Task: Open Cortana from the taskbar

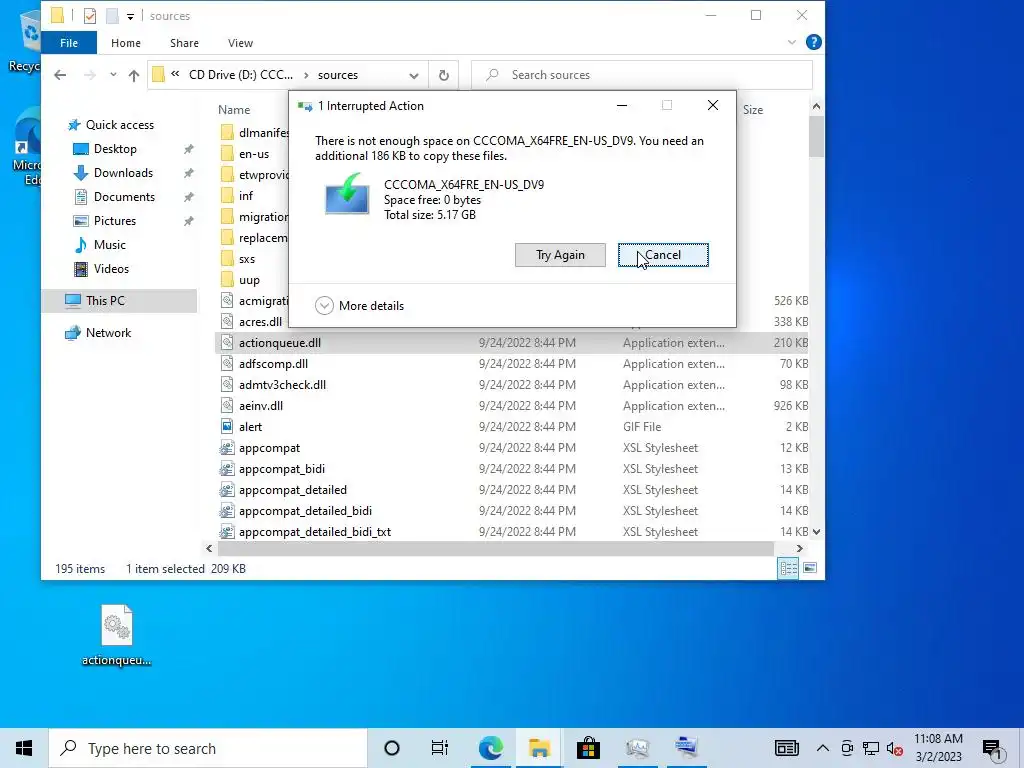Action: pos(392,748)
